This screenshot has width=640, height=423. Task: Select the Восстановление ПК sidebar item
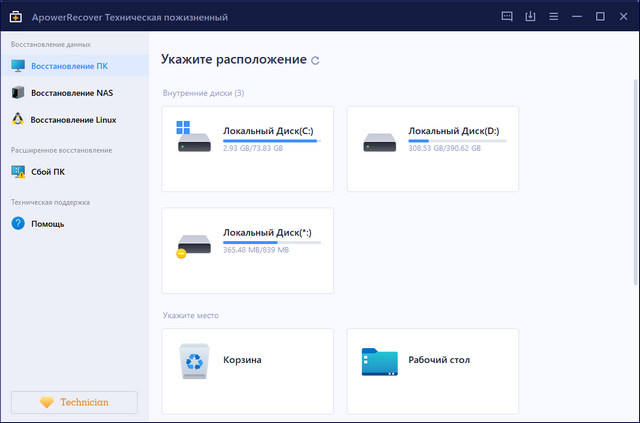pos(68,66)
